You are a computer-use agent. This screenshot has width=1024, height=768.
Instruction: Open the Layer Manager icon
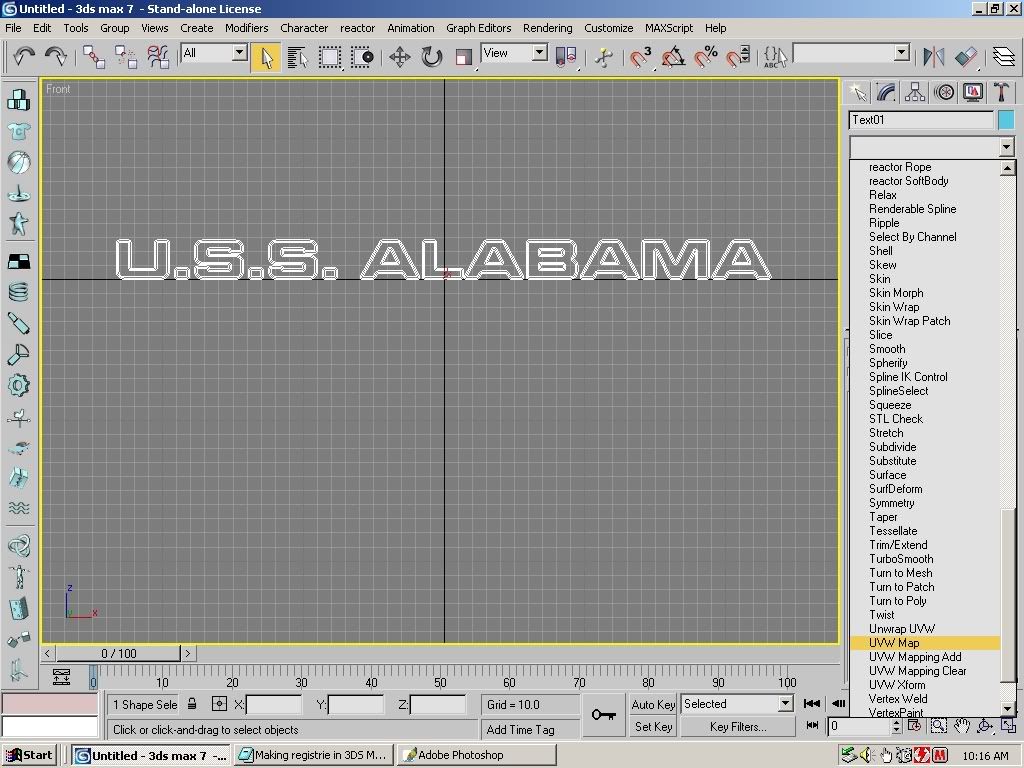click(x=1003, y=57)
